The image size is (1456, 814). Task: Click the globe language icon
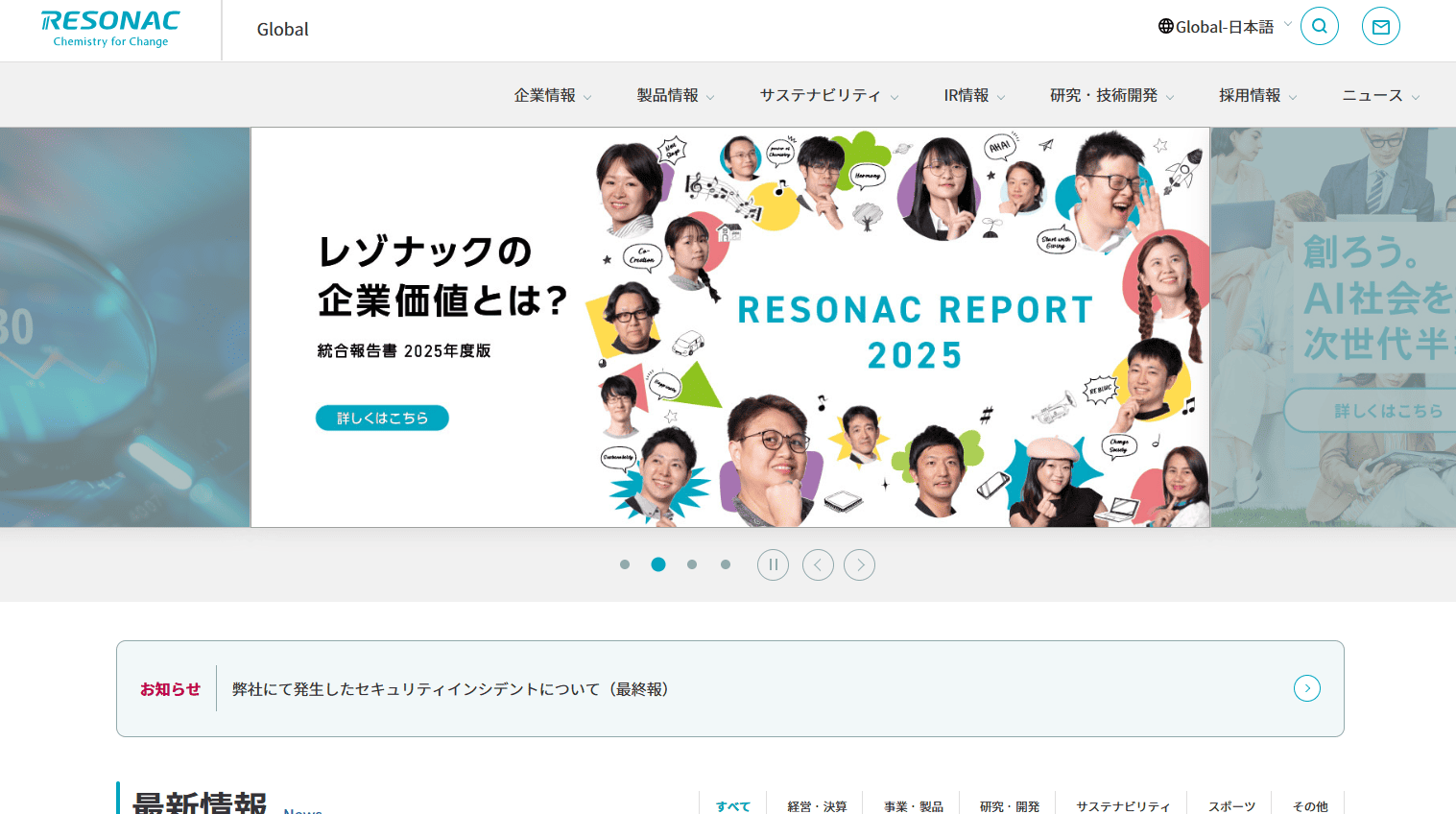click(1165, 27)
